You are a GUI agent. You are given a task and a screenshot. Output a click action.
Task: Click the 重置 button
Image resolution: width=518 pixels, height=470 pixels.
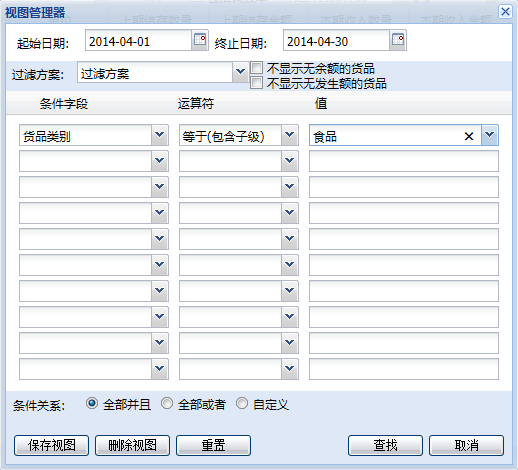point(213,445)
